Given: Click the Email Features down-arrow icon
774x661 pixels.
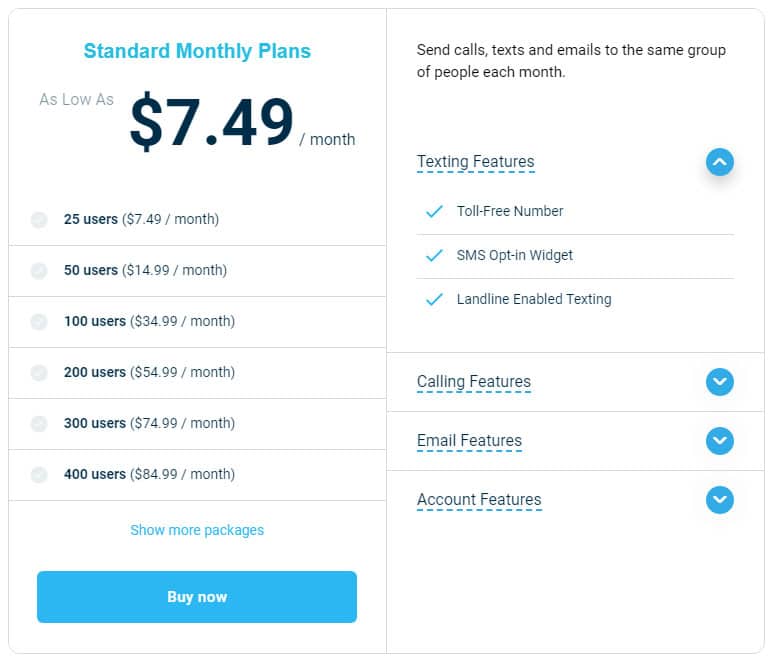Looking at the screenshot, I should [x=720, y=441].
